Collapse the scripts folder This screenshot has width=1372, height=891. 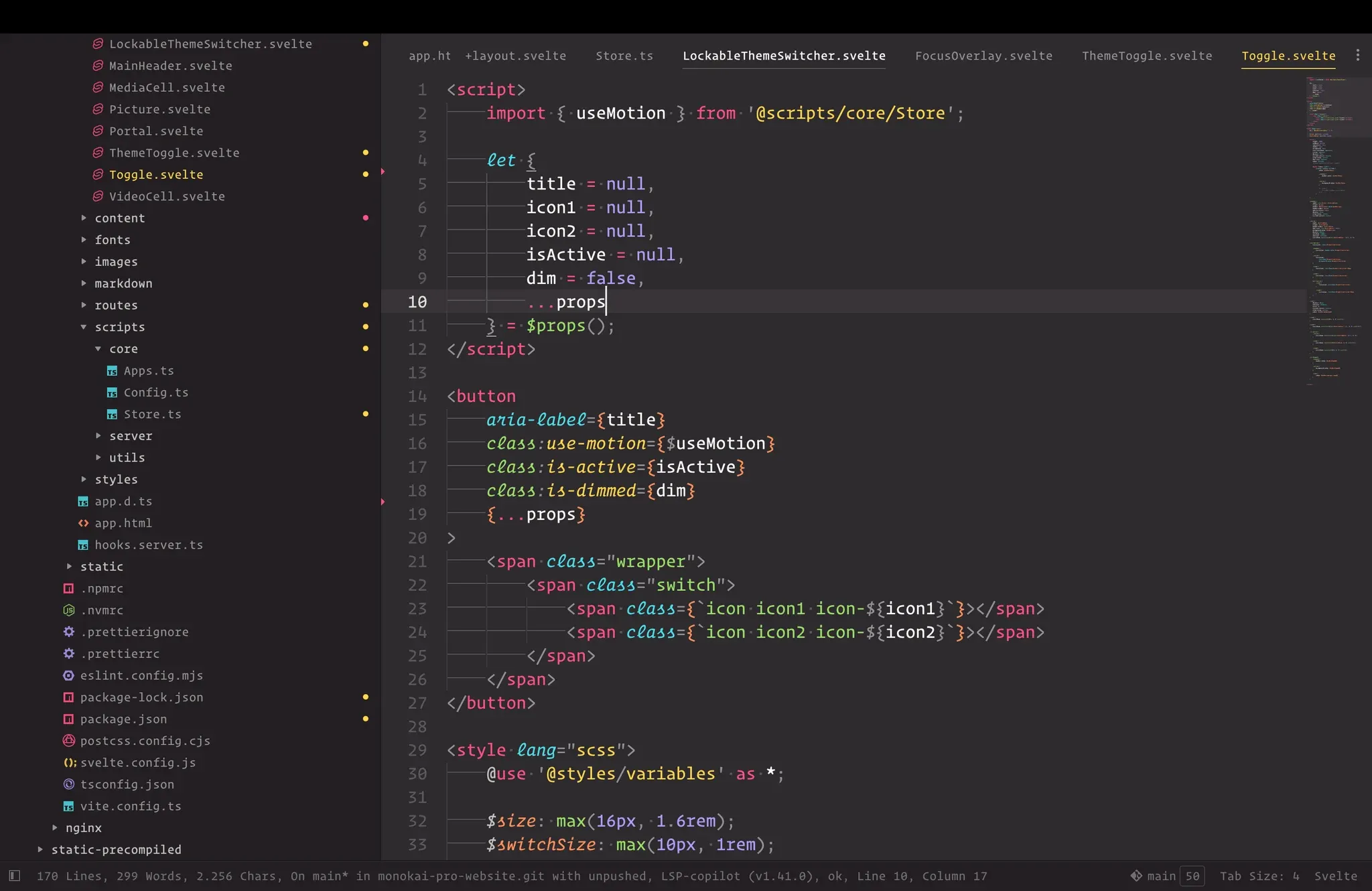84,327
